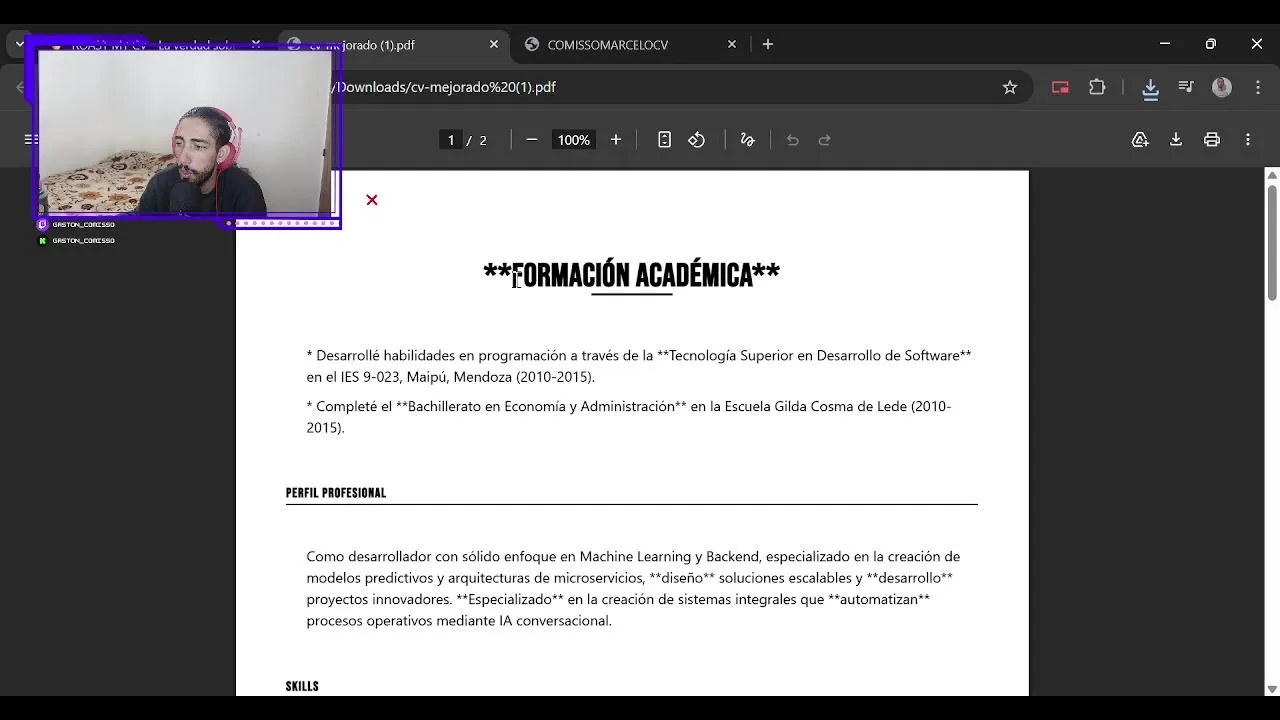Open PDF viewer more actions menu
Image resolution: width=1280 pixels, height=720 pixels.
tap(1248, 140)
